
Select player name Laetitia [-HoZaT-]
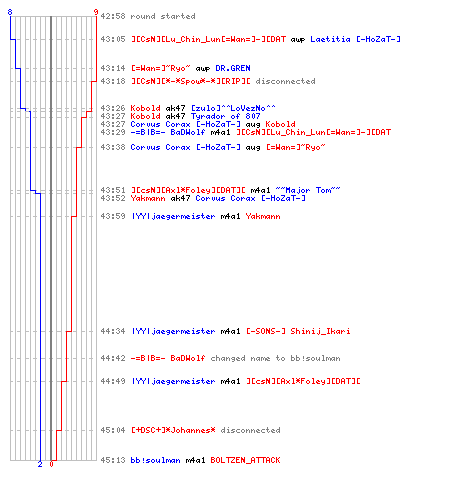355,39
